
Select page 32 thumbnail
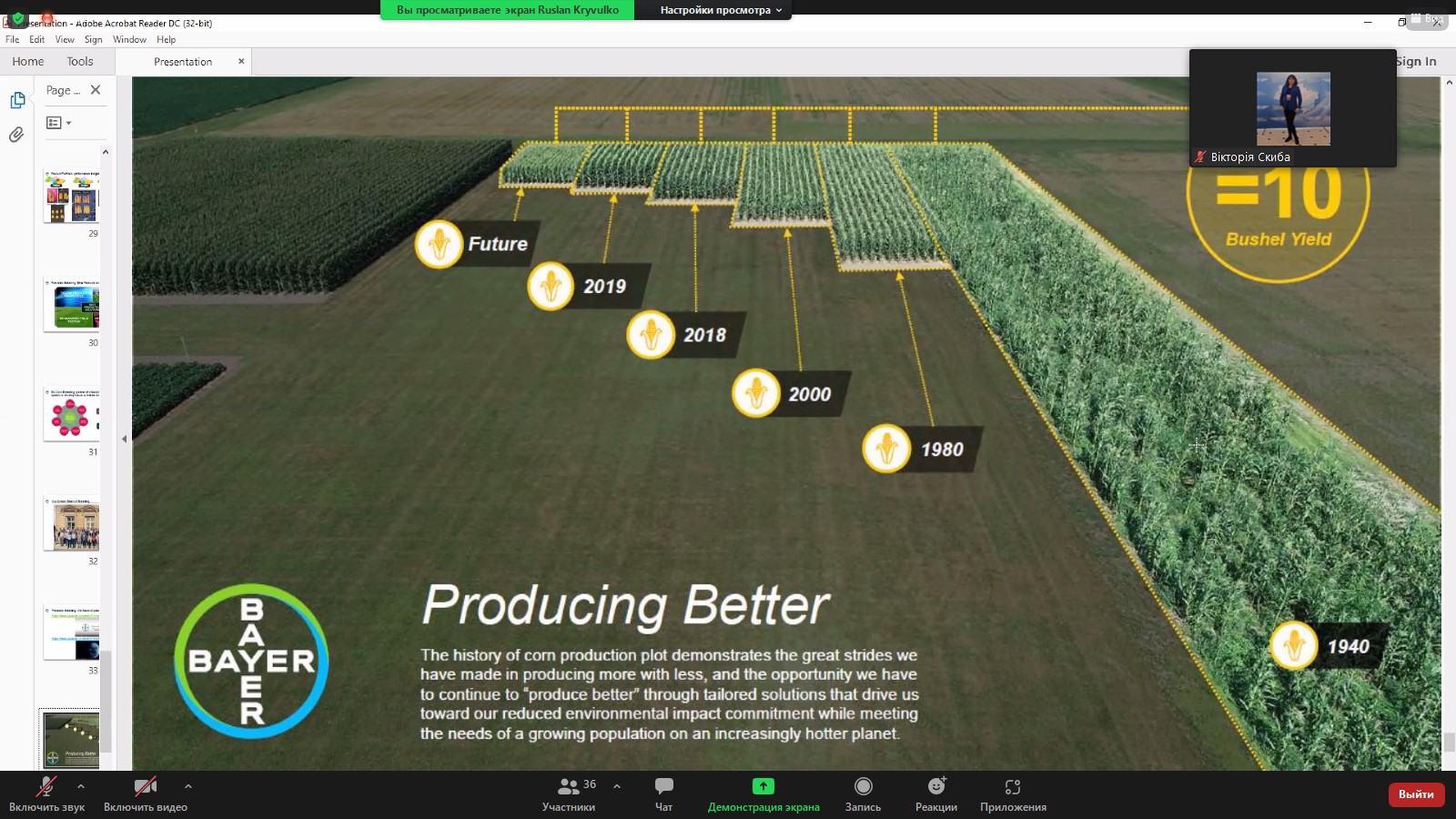71,523
